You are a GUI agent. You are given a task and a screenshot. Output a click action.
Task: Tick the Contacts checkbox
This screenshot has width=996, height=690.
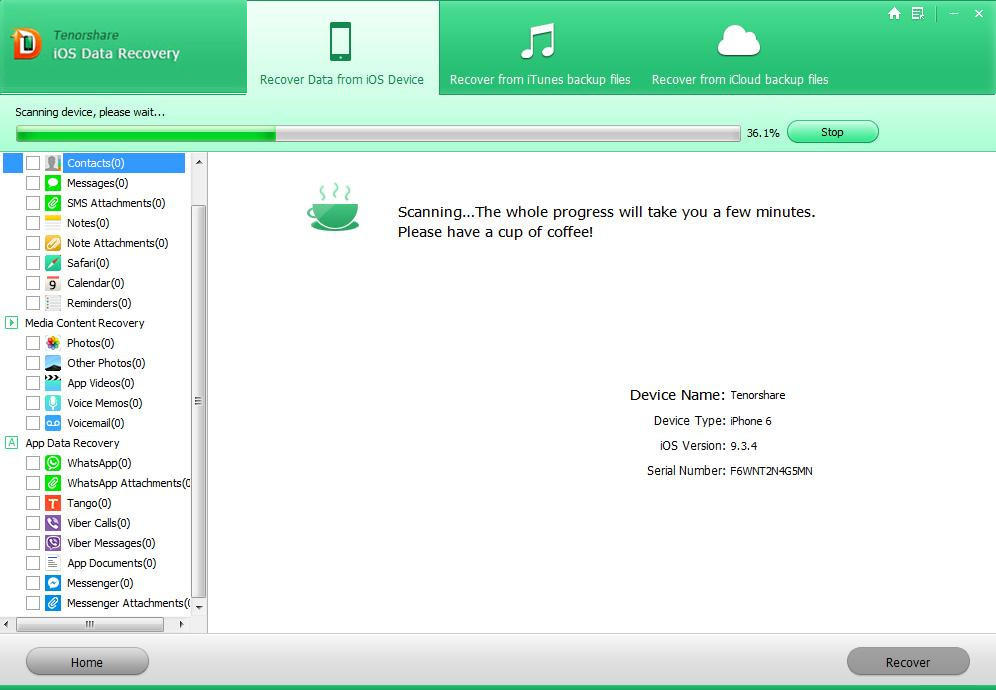[33, 163]
